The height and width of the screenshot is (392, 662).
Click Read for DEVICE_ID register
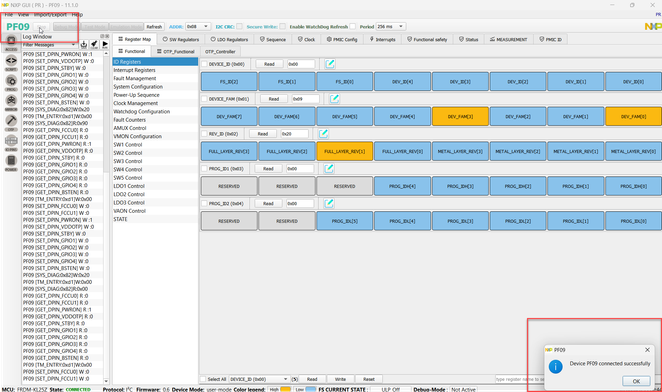[x=269, y=64]
